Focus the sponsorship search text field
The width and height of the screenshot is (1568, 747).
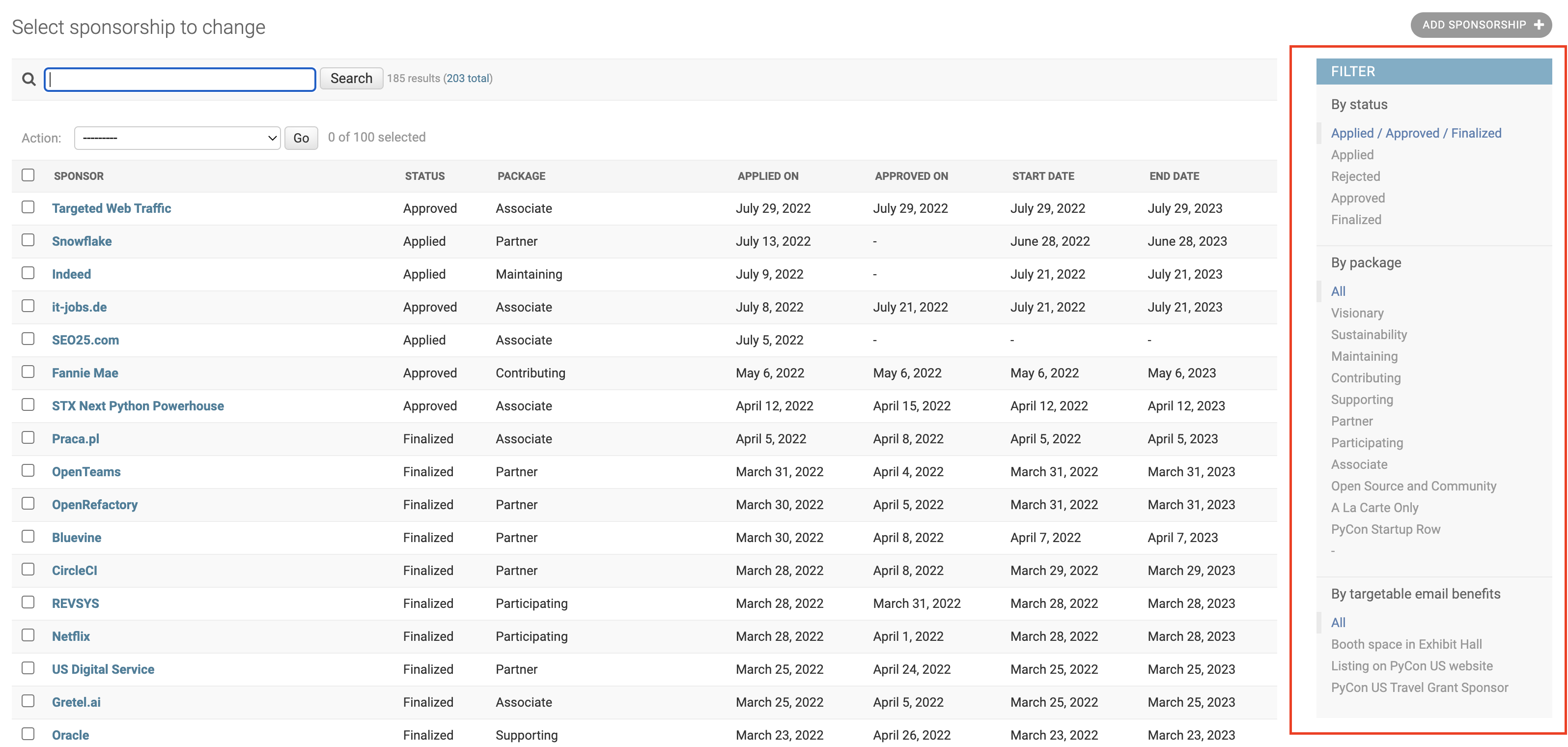180,79
